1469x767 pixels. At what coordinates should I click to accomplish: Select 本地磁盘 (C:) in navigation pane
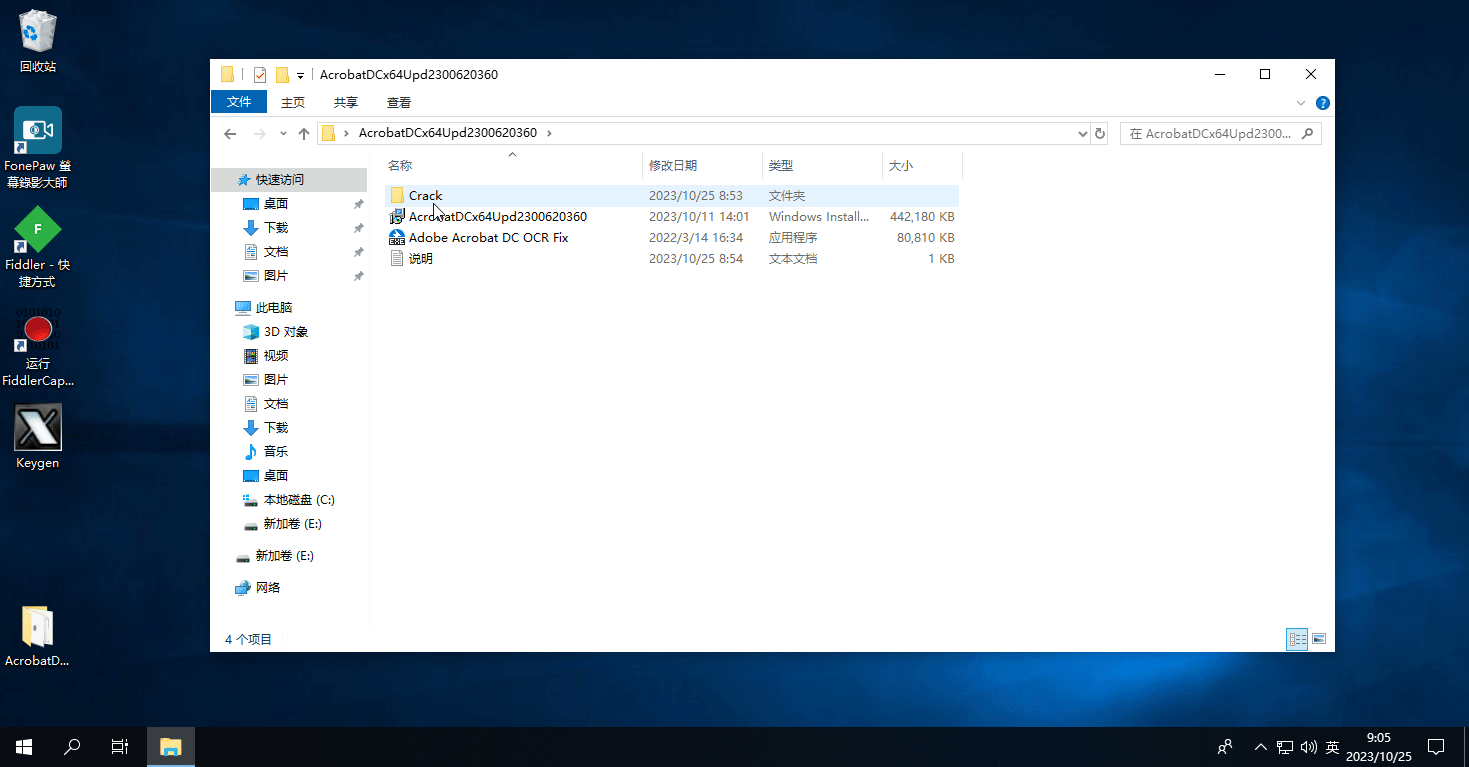299,500
